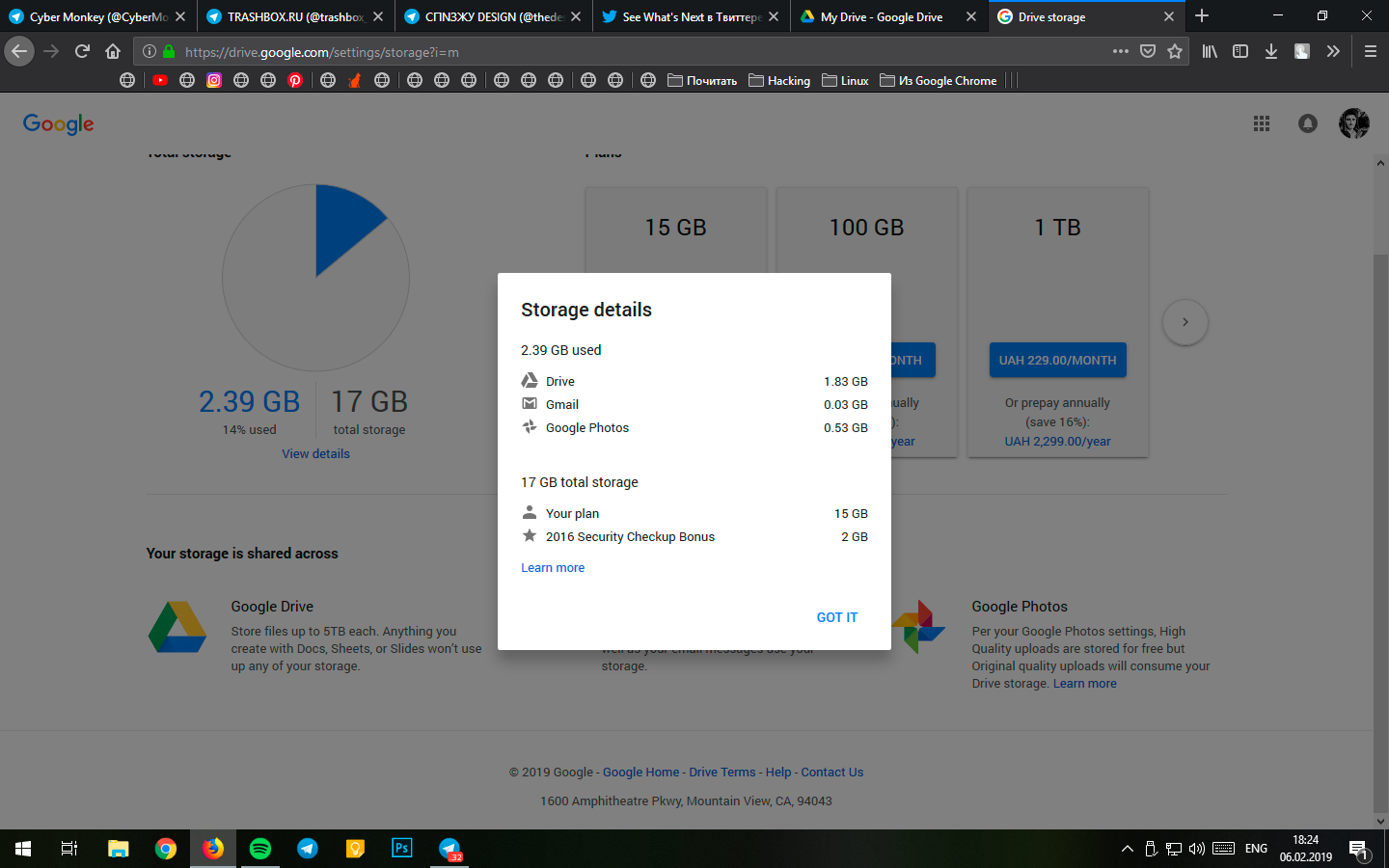Open the Почитать bookmarks folder
Viewport: 1389px width, 868px height.
tap(702, 80)
